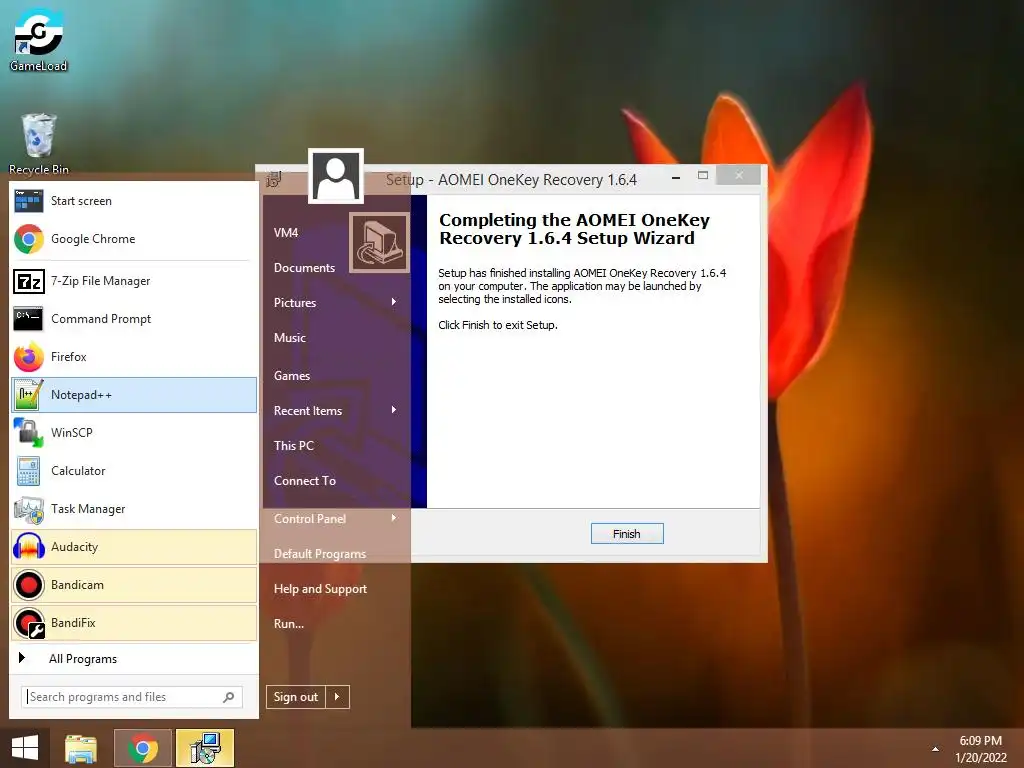Click the Search programs and files box
1024x768 pixels.
132,697
